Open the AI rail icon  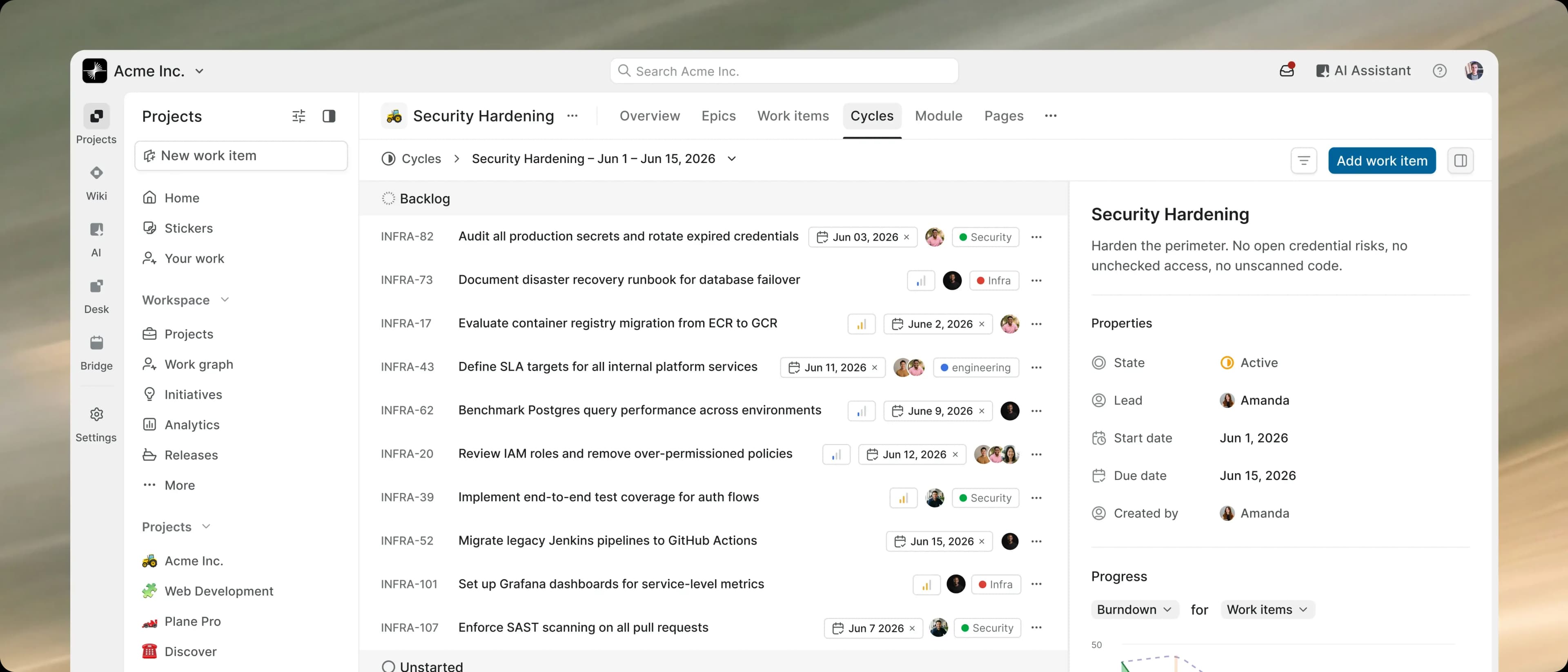[96, 230]
